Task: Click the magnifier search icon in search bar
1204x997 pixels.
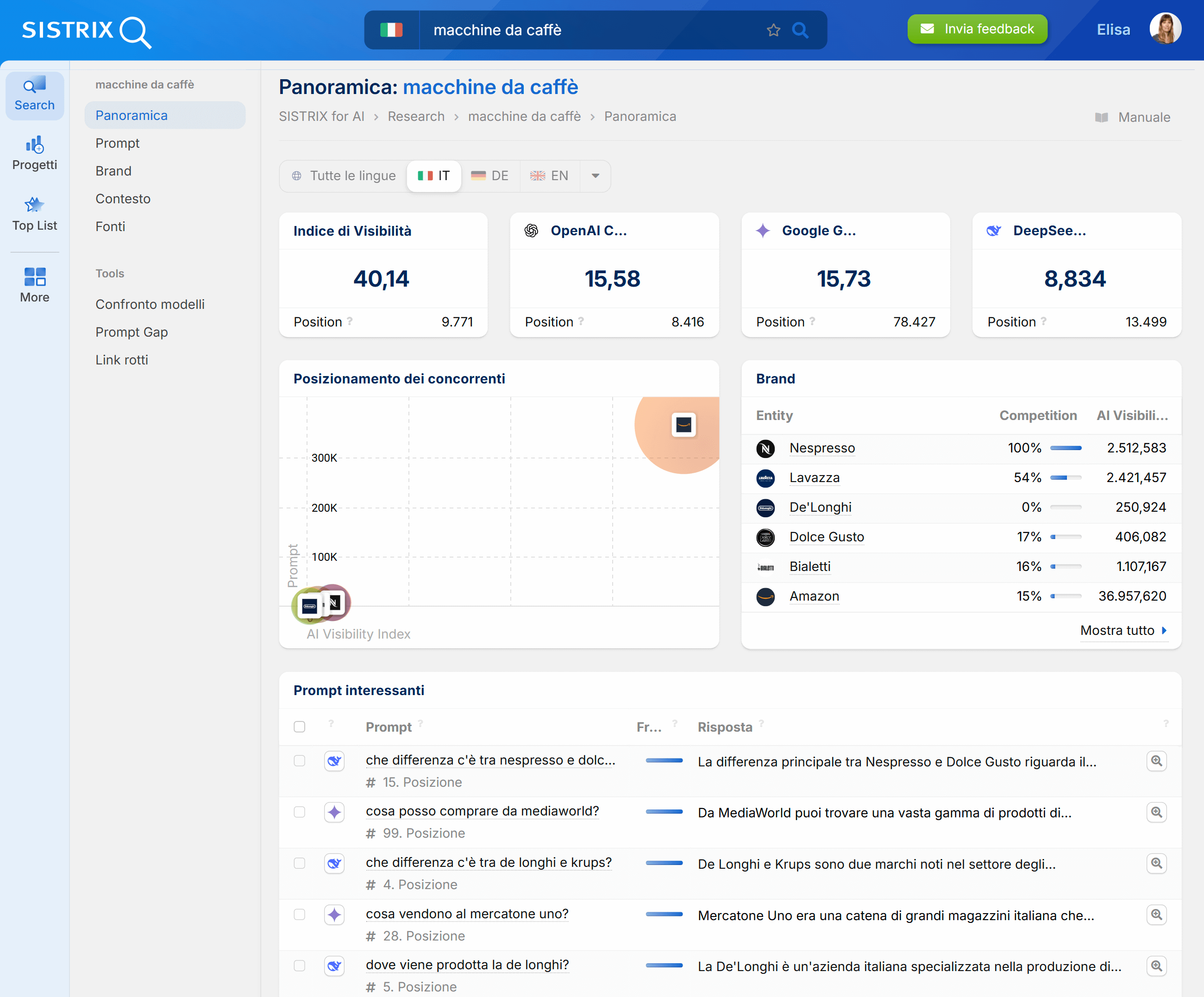Action: pyautogui.click(x=800, y=30)
